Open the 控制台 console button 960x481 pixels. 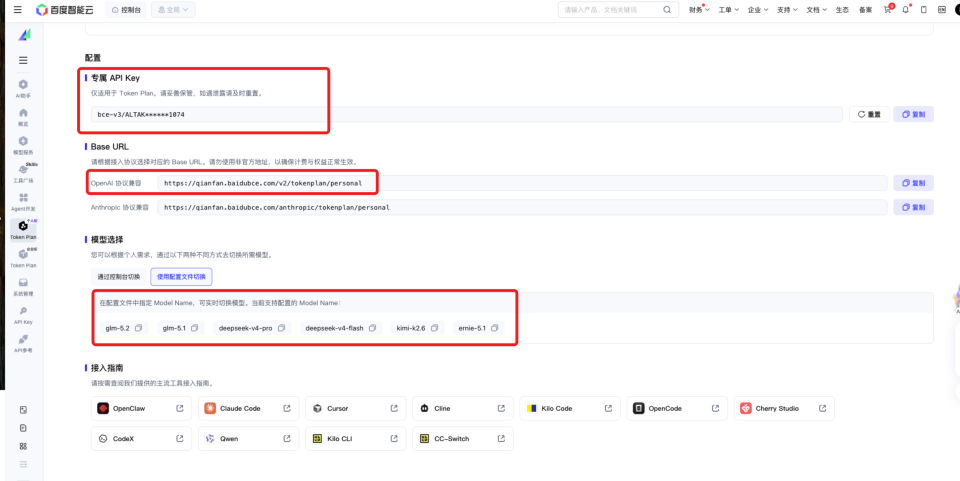(126, 10)
